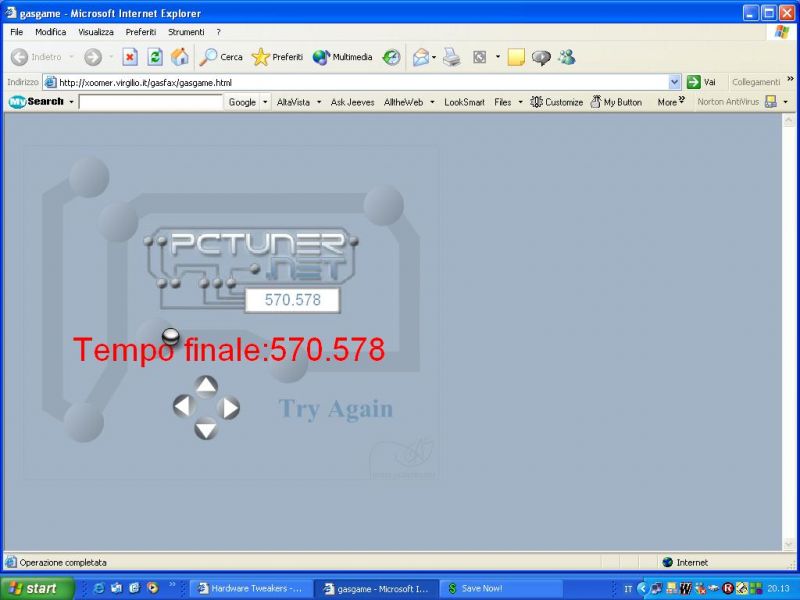Open the Messenger people icon
Viewport: 800px width, 600px height.
566,57
